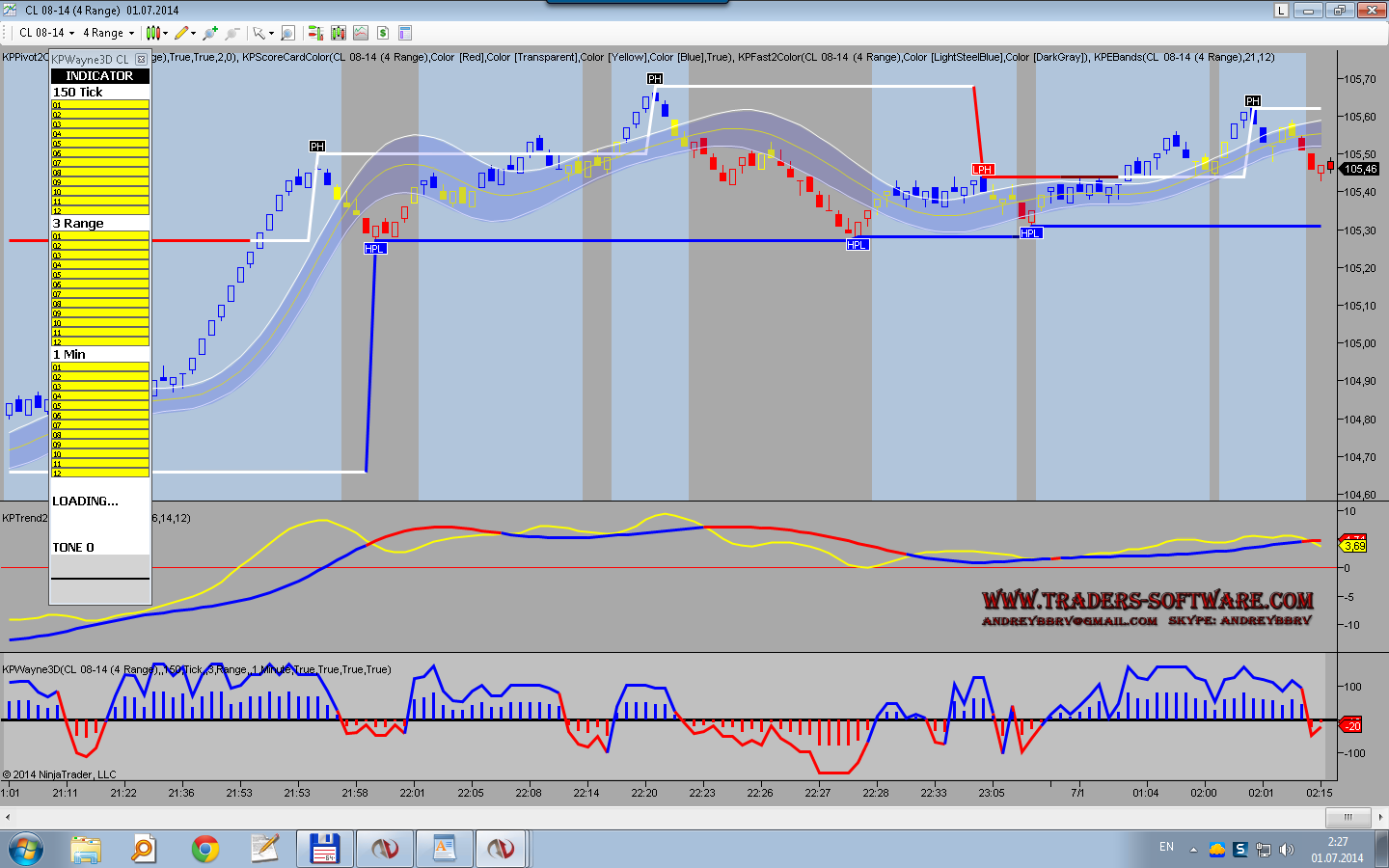This screenshot has height=868, width=1389.
Task: Show hidden system tray icons
Action: coord(1193,850)
